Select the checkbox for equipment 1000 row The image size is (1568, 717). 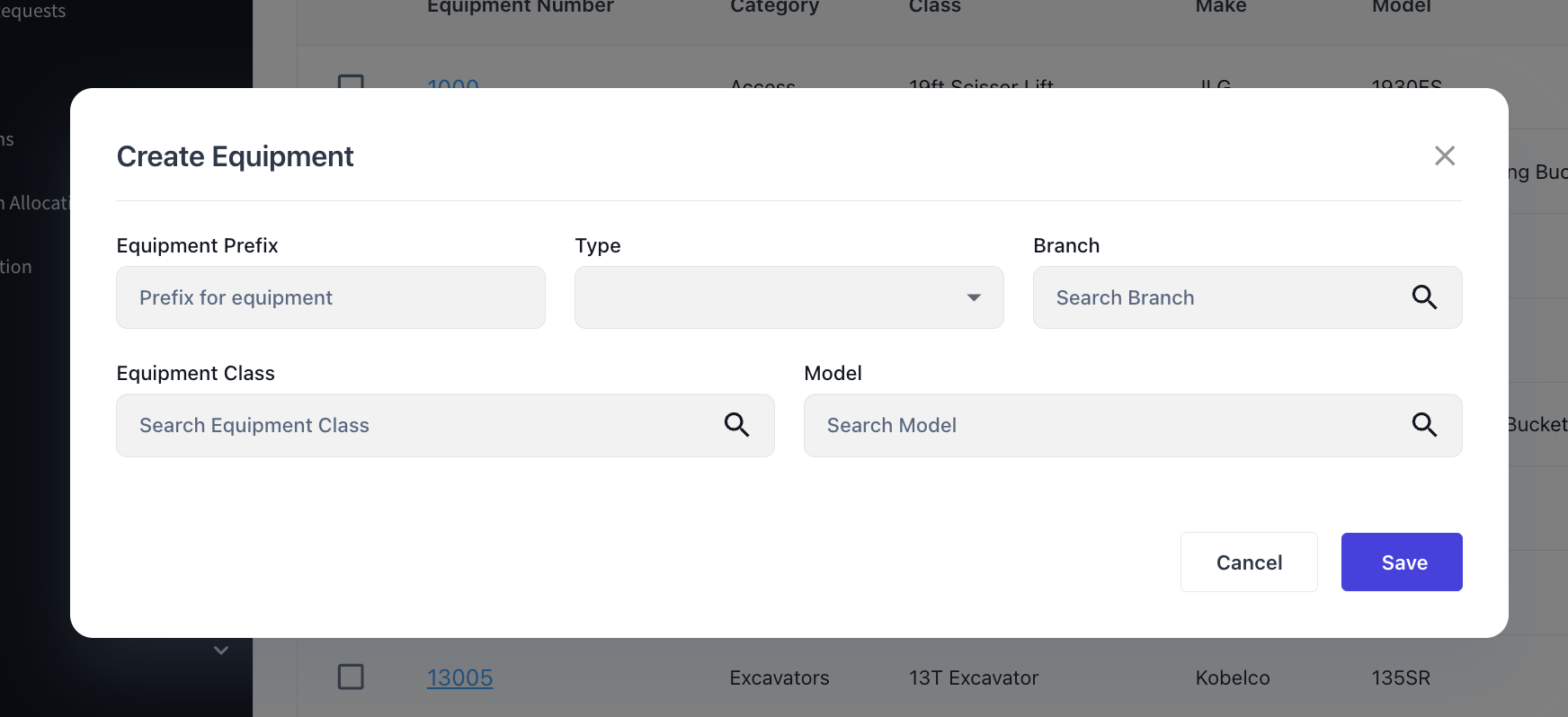(x=351, y=82)
